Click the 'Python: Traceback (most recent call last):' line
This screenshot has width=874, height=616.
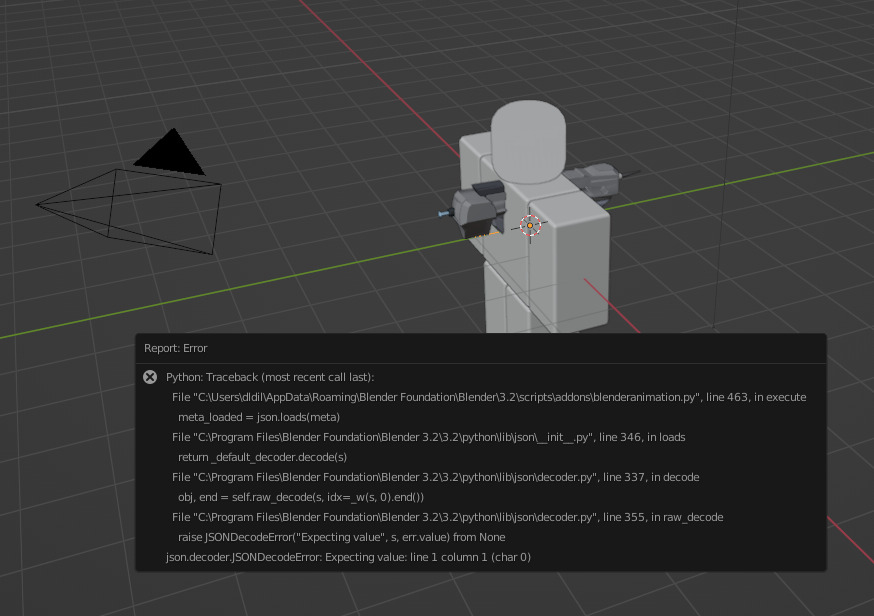pos(270,377)
